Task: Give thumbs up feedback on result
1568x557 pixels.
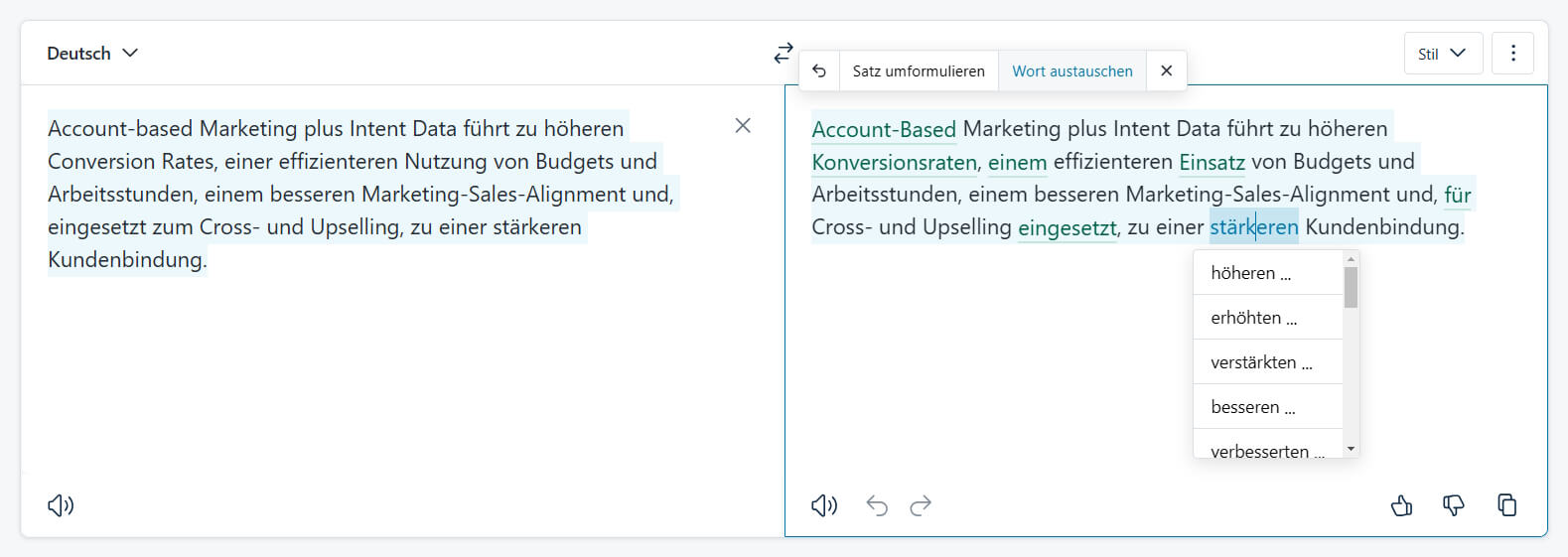Action: coord(1401,505)
